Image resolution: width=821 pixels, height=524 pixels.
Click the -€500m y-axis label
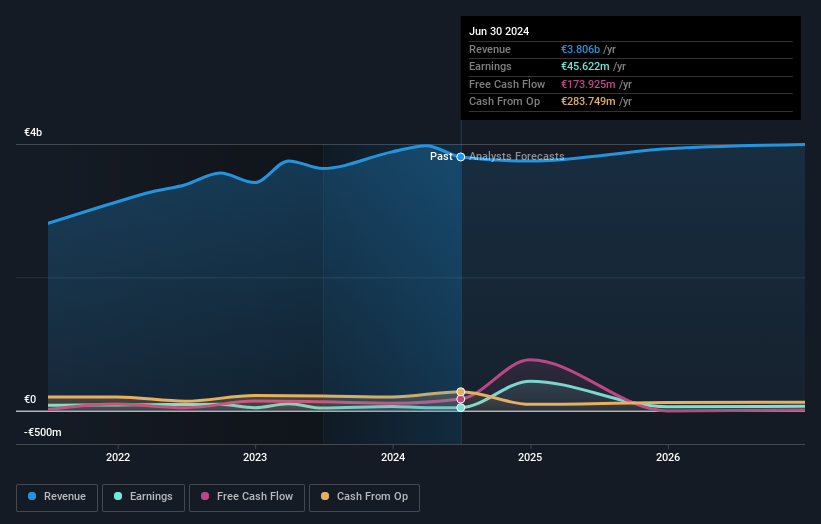[42, 432]
